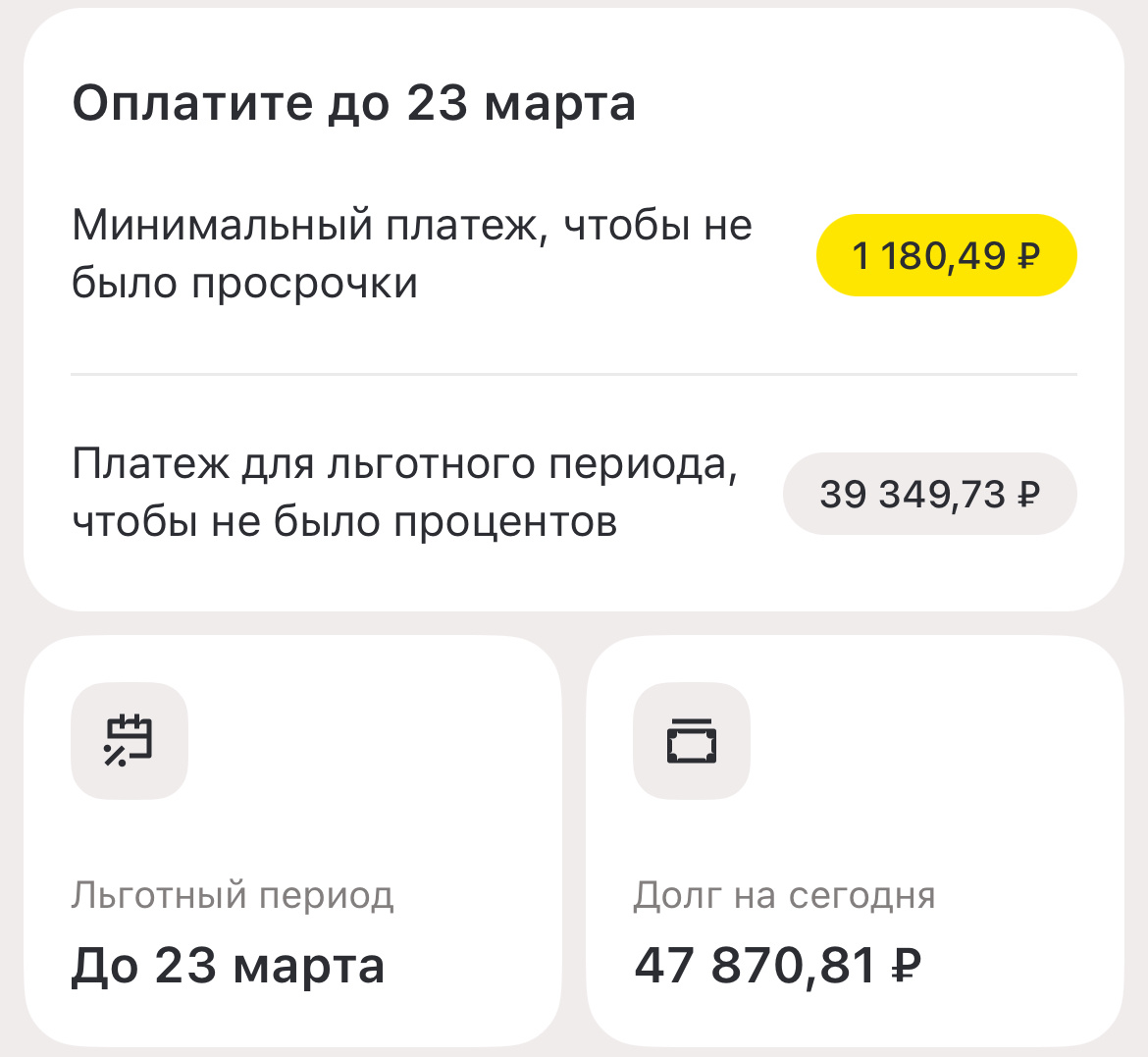The width and height of the screenshot is (1148, 1057).
Task: Click the minimum payment description text
Action: click(412, 253)
